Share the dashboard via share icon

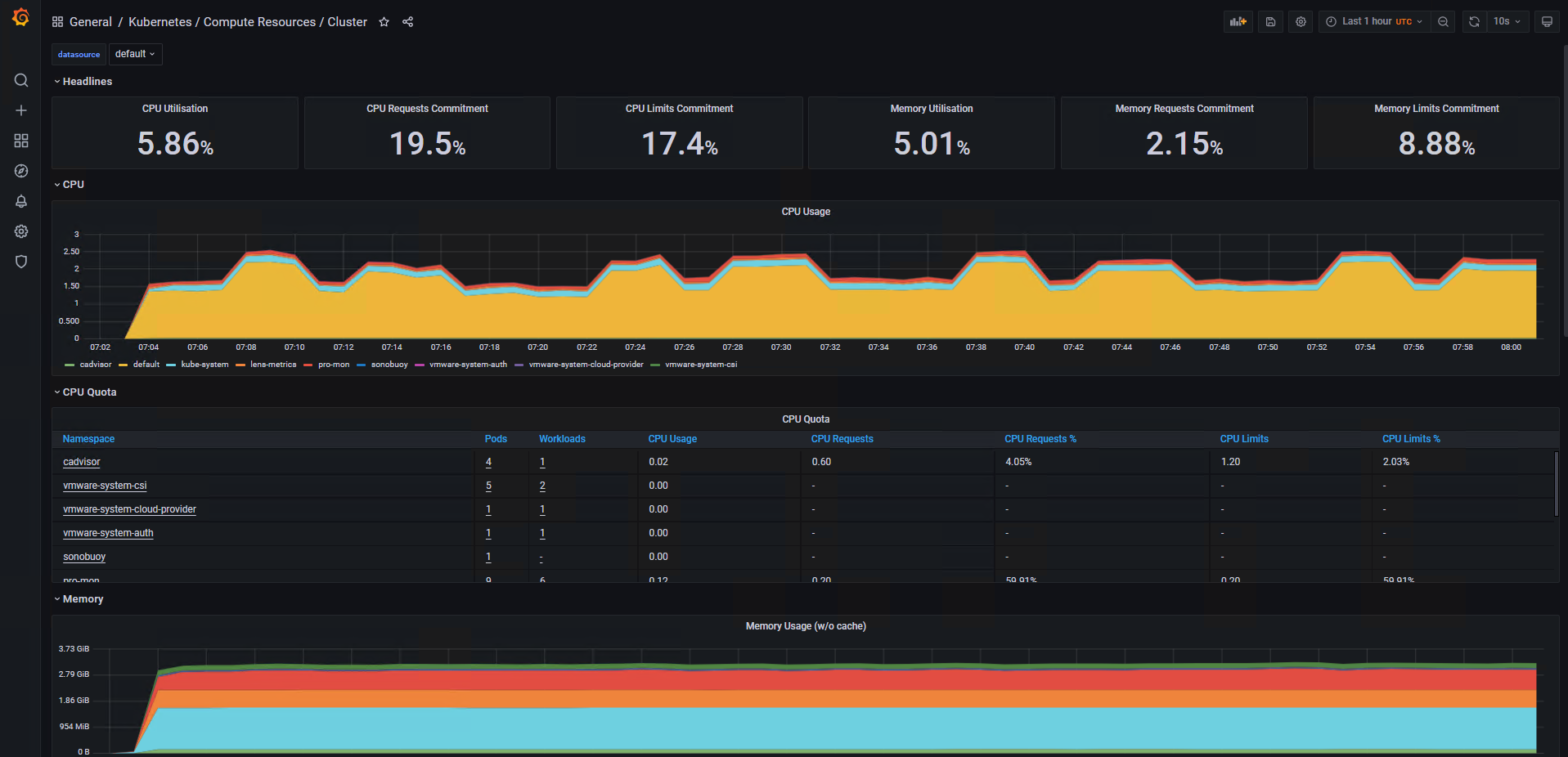407,22
